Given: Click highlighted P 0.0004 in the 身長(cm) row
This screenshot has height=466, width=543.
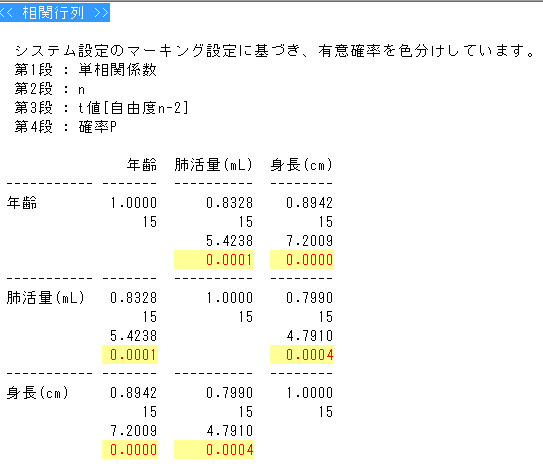Looking at the screenshot, I should point(214,450).
